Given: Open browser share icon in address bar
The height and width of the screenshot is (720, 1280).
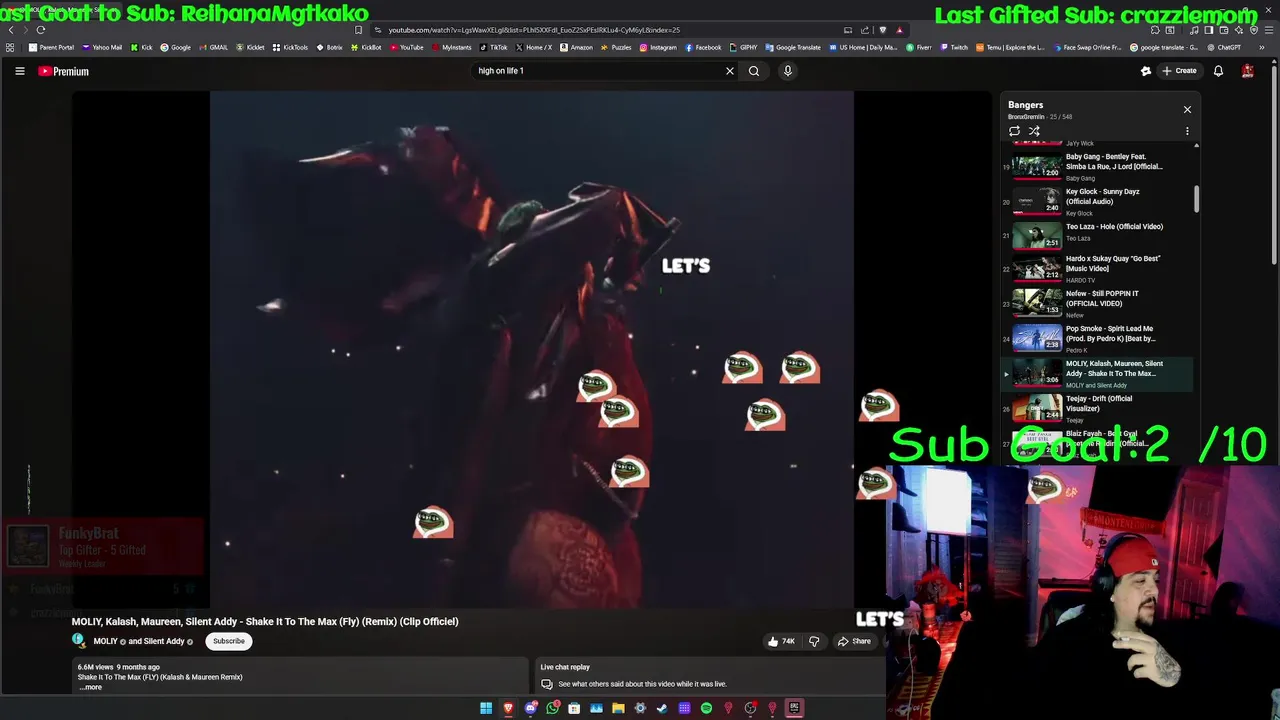Looking at the screenshot, I should click(x=865, y=30).
